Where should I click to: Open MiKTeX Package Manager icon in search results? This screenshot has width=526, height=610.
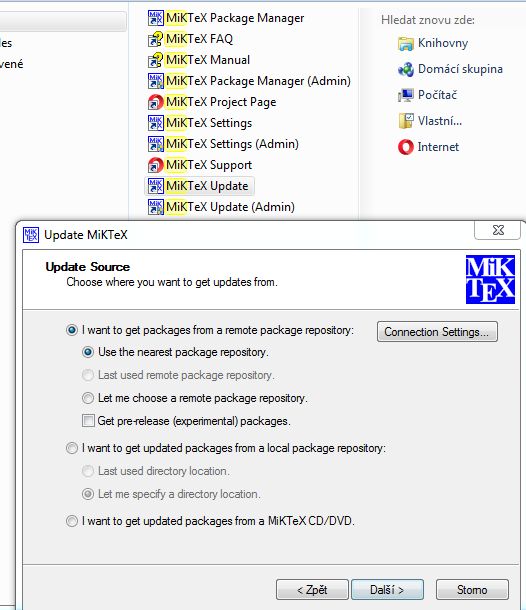[x=156, y=18]
